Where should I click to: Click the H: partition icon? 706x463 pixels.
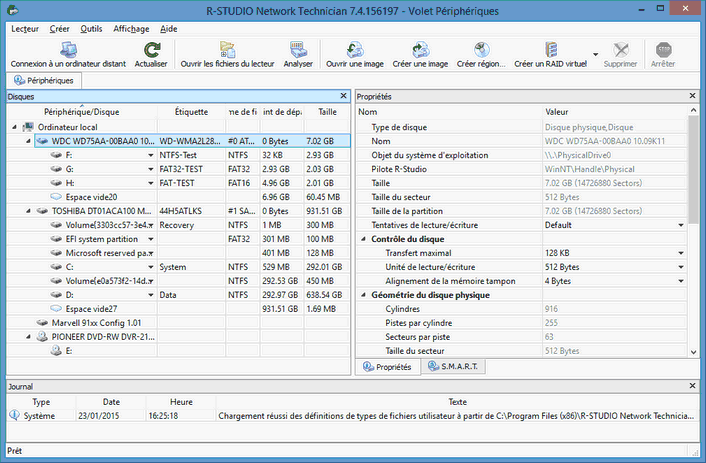click(56, 183)
